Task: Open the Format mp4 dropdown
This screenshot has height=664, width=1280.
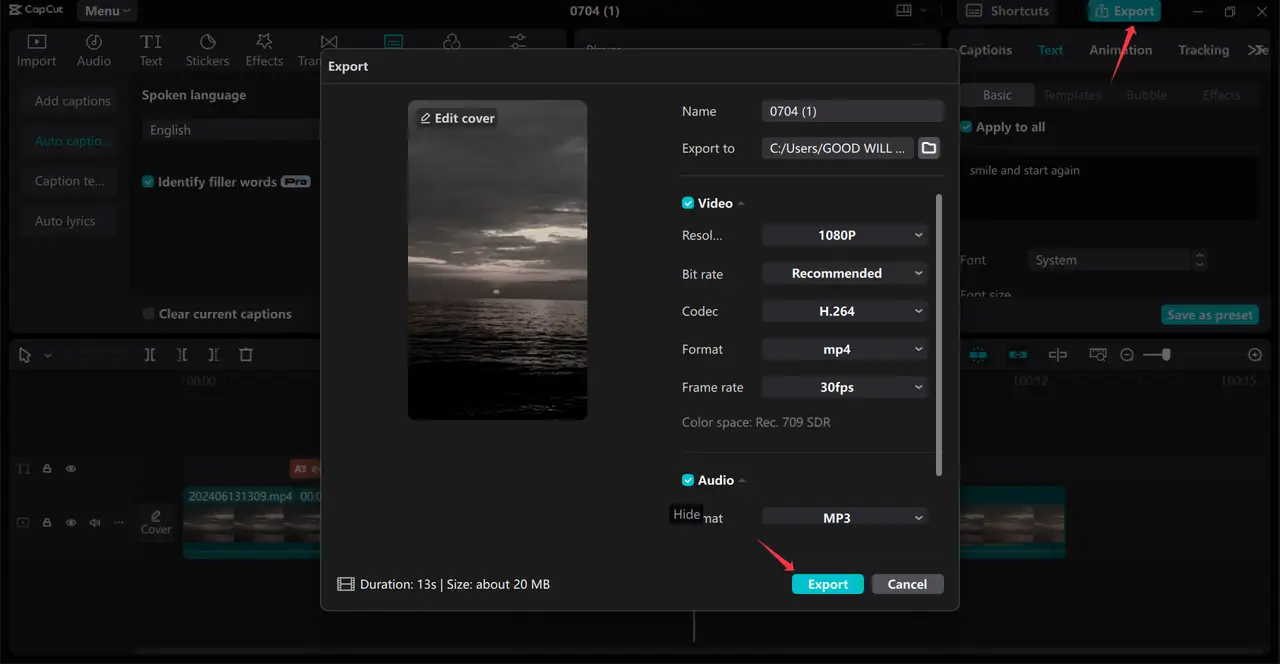Action: tap(845, 349)
